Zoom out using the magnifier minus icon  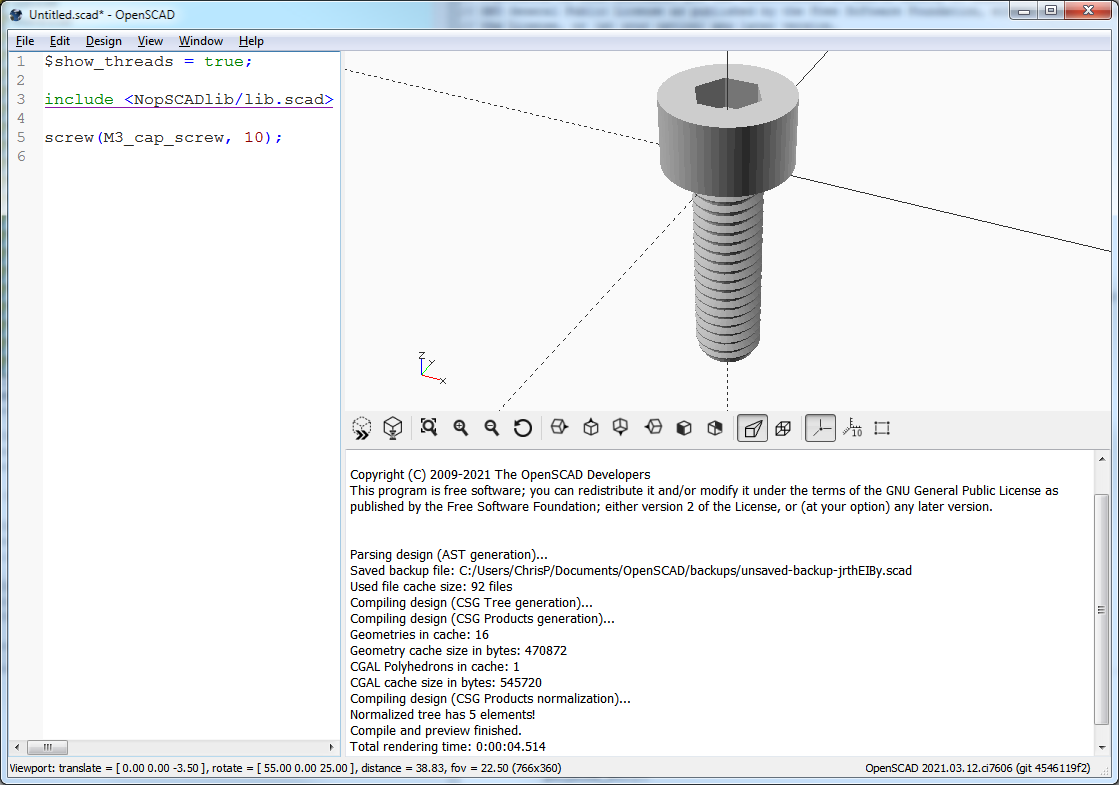(491, 428)
